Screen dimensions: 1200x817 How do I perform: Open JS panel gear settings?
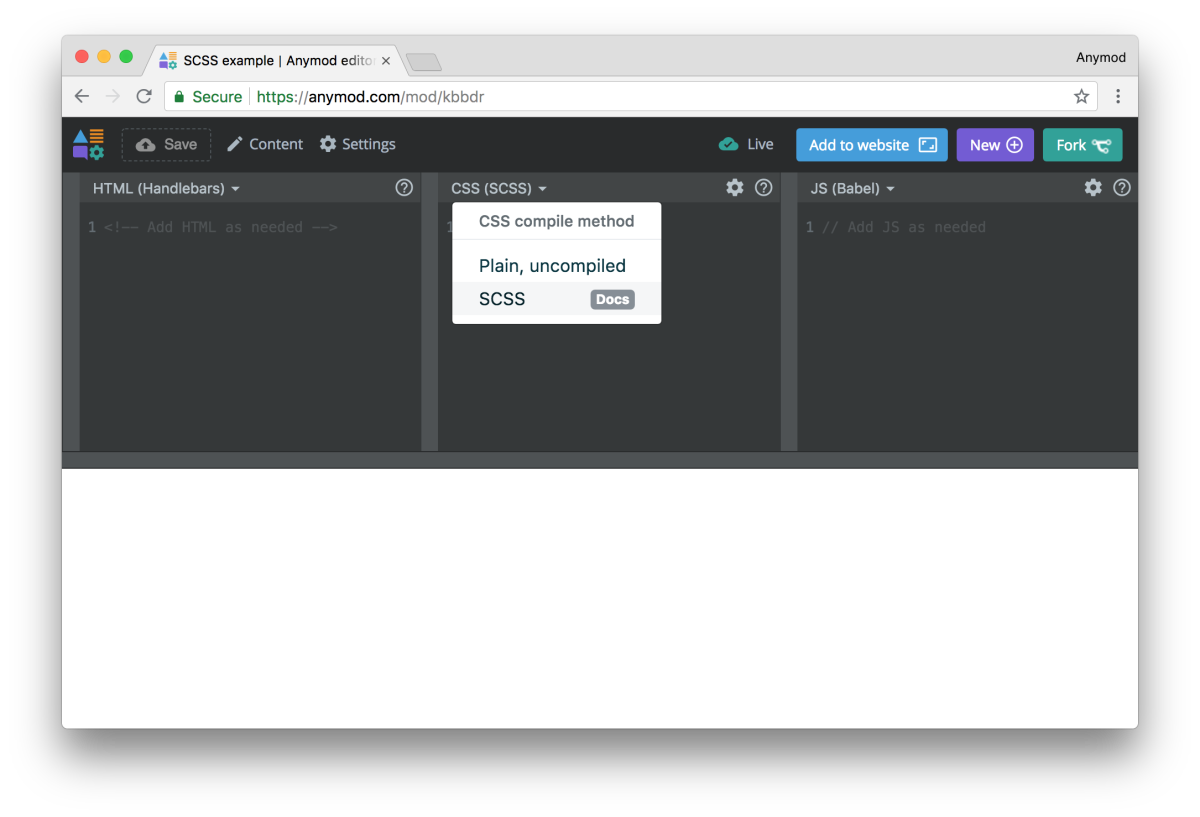click(x=1093, y=187)
